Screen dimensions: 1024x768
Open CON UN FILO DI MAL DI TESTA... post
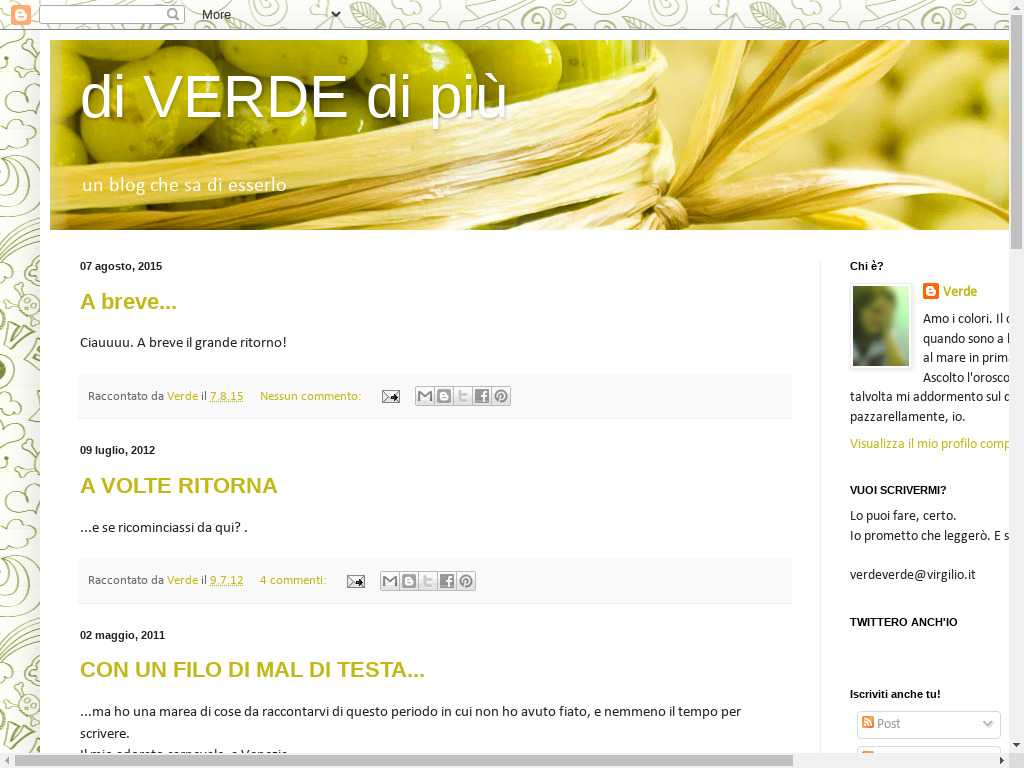coord(252,670)
